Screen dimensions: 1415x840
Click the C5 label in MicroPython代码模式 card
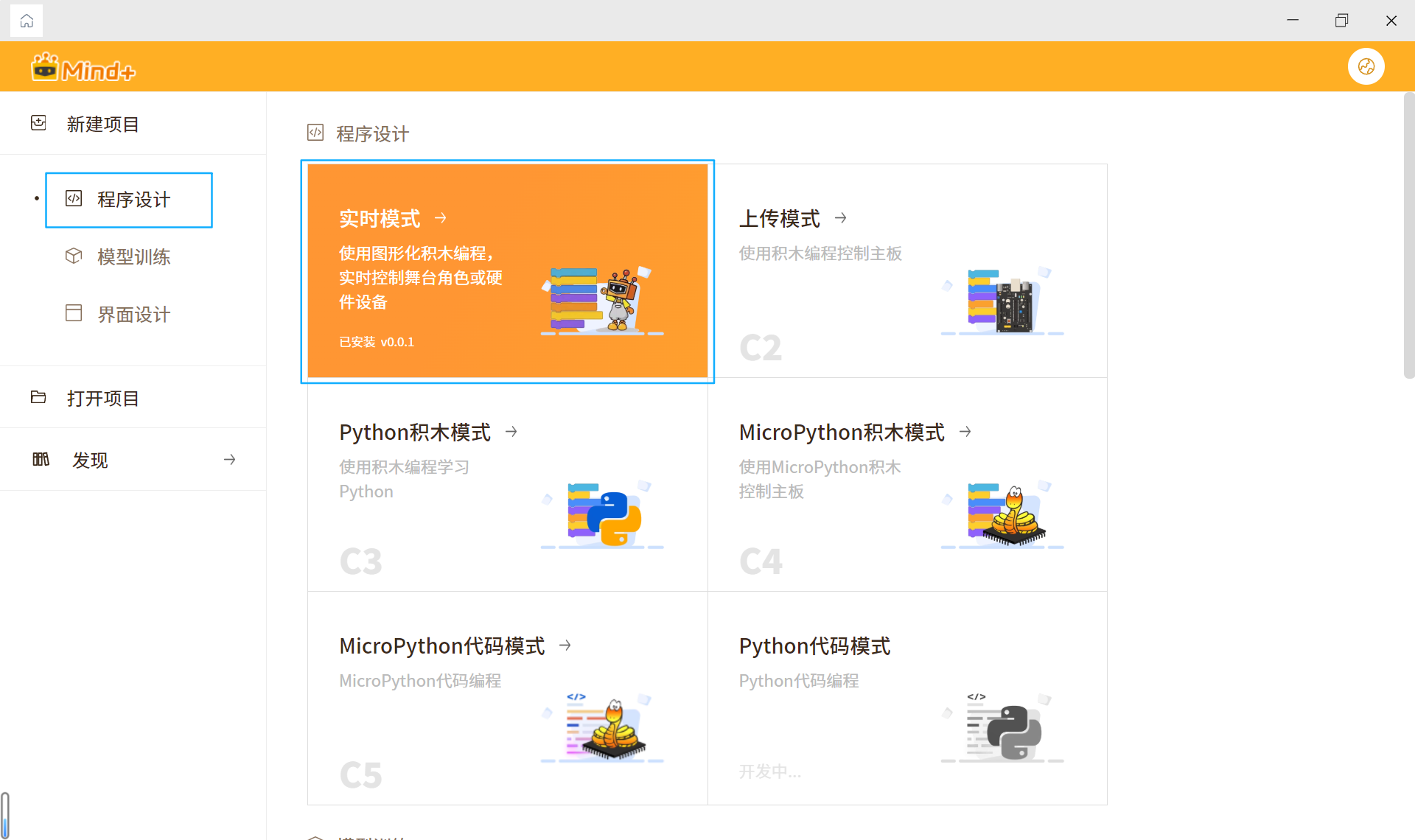click(360, 775)
